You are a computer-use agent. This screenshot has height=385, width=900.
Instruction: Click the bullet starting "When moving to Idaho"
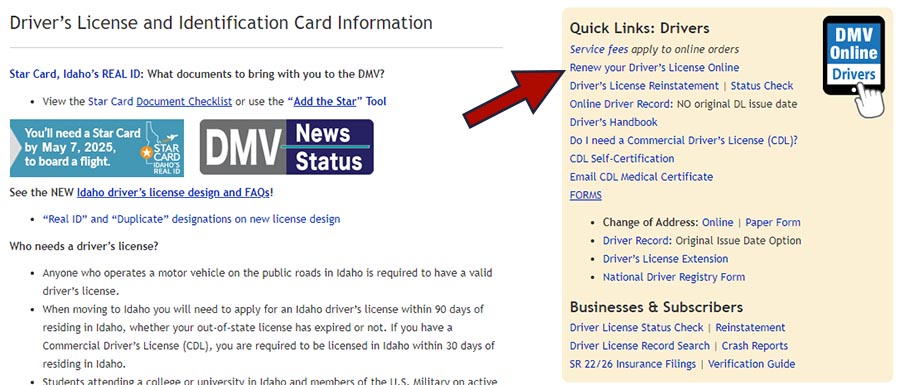(x=269, y=337)
